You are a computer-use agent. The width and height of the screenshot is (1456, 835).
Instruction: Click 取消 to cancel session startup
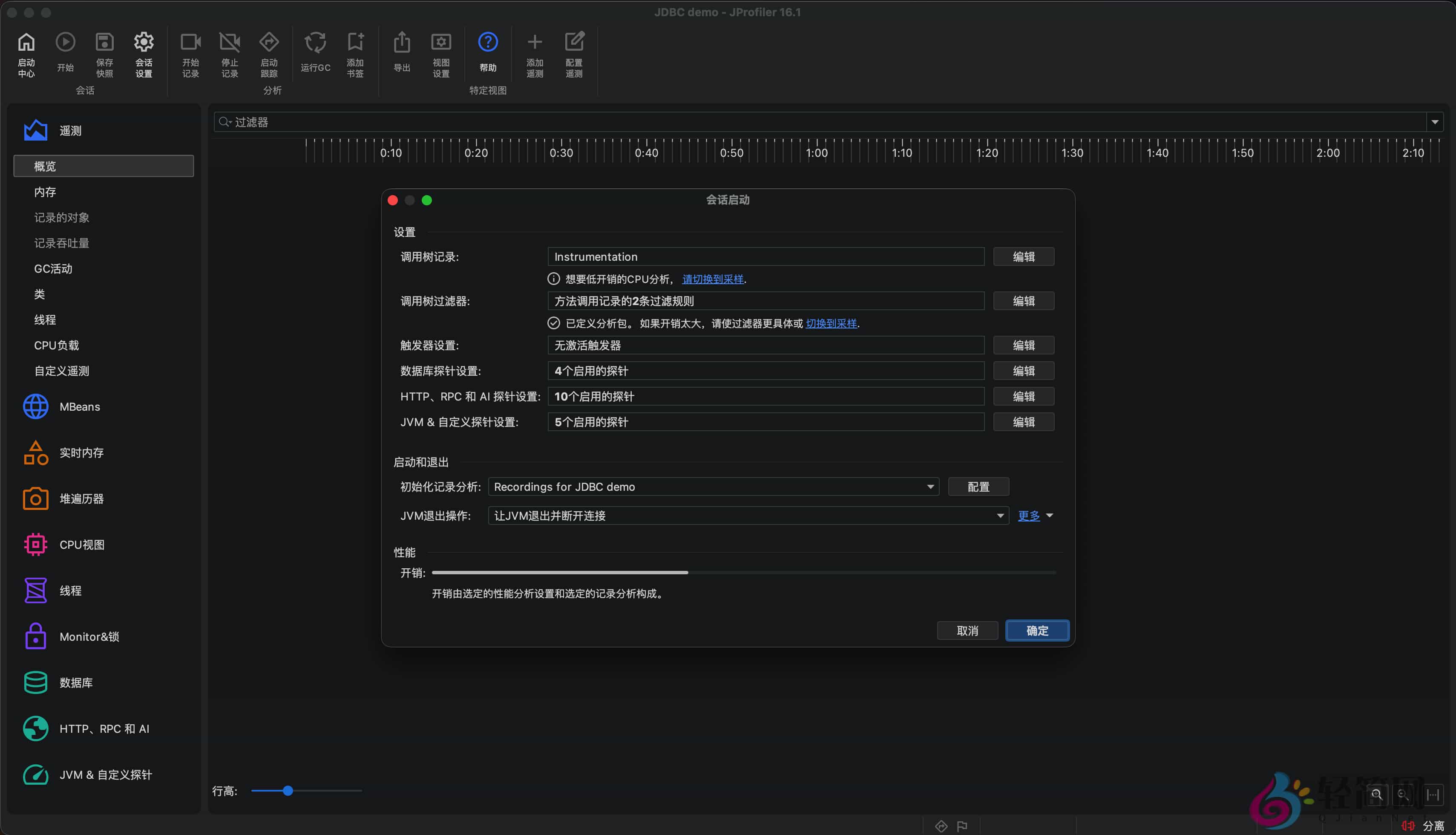click(x=967, y=631)
